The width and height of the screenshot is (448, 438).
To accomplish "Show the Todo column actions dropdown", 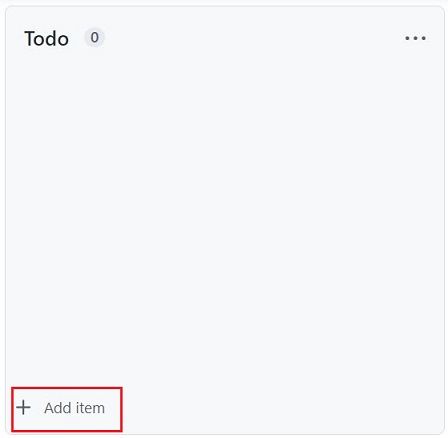I will point(415,38).
